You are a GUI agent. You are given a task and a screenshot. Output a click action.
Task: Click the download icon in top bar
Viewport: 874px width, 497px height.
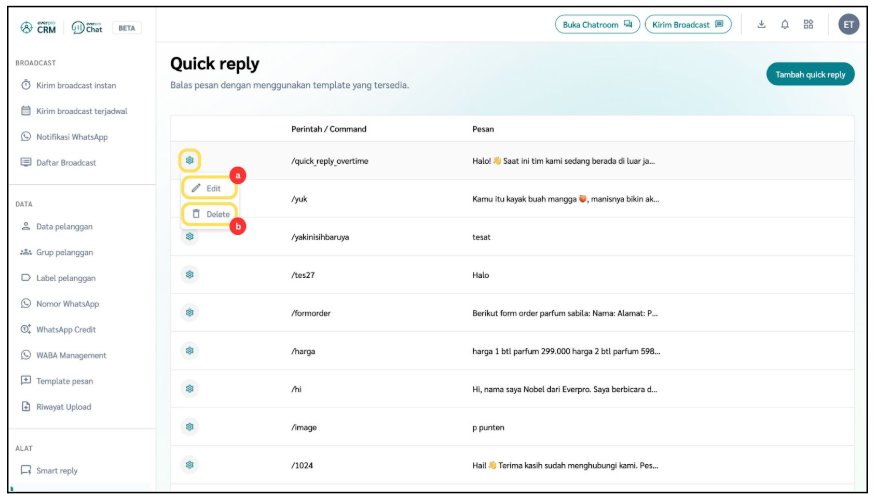coord(761,24)
